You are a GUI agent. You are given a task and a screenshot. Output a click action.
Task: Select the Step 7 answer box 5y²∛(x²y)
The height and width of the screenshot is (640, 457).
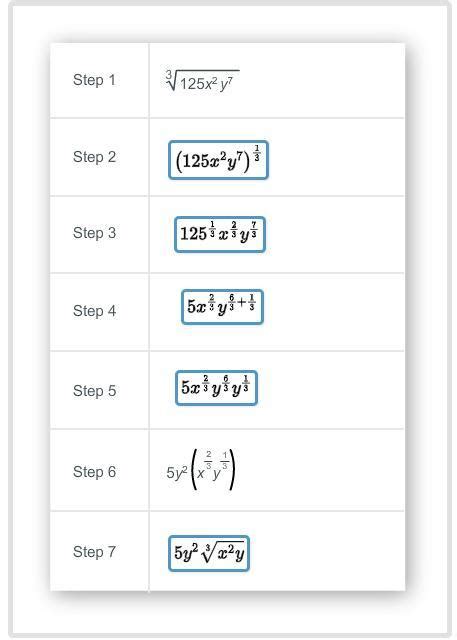[x=209, y=553]
